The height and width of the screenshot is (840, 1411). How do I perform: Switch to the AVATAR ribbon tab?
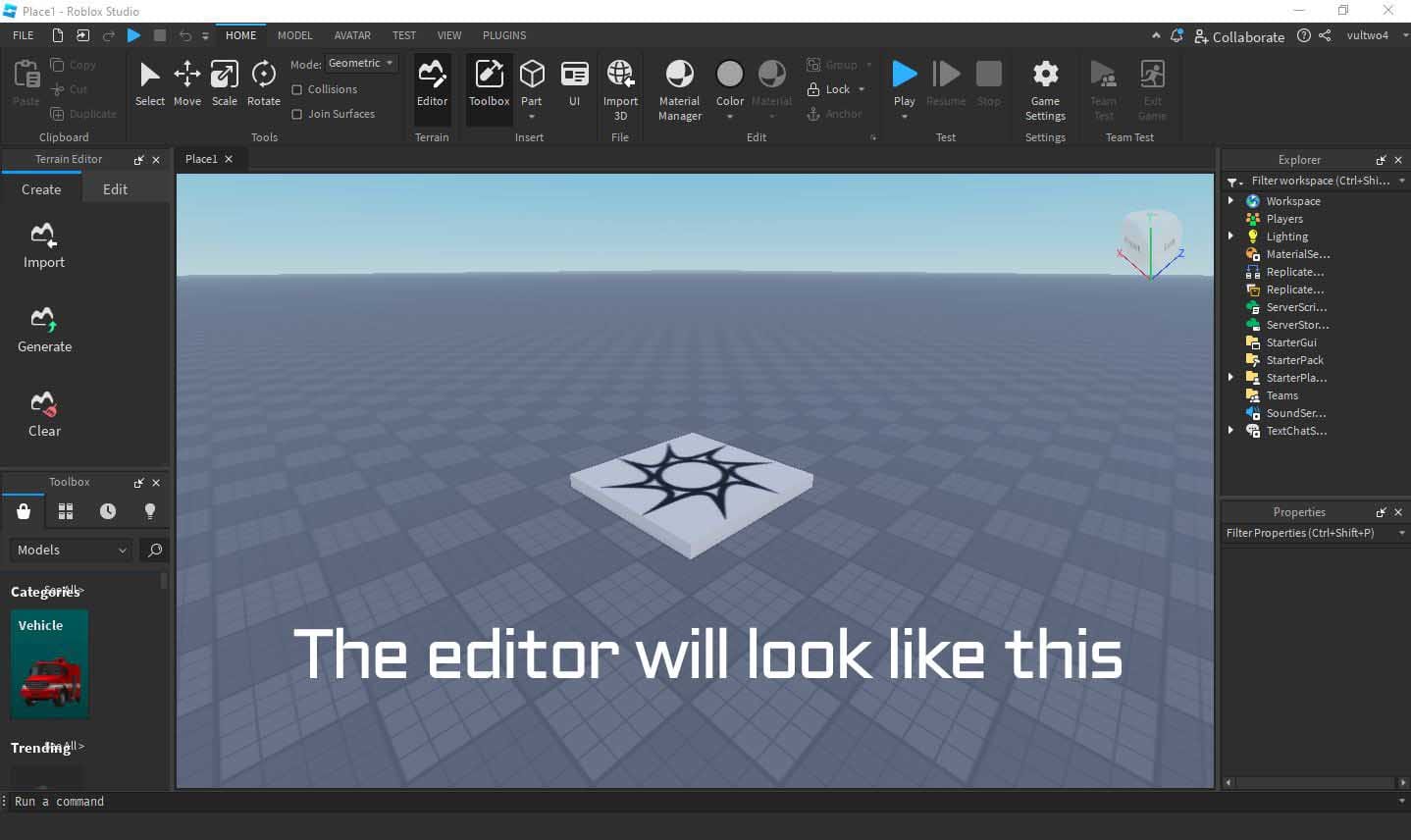coord(352,35)
